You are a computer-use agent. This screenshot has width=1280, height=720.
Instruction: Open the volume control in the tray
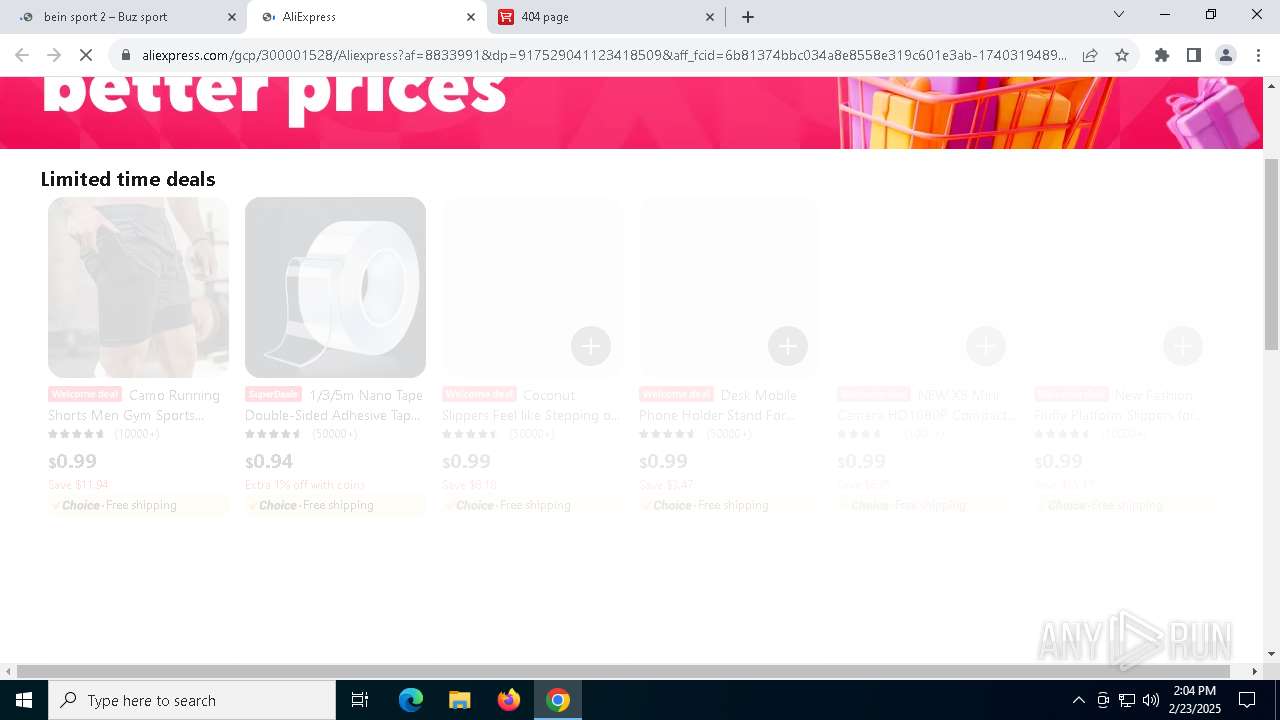1151,700
